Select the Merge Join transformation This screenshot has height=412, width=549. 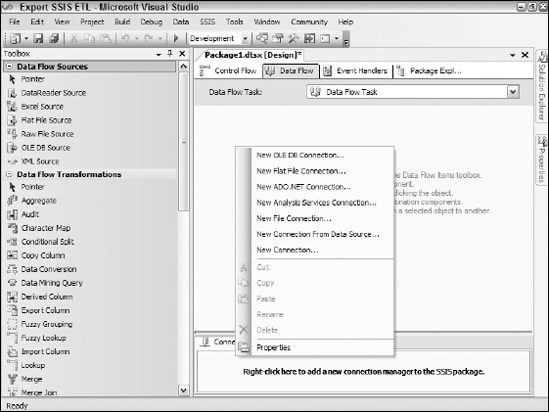point(32,392)
